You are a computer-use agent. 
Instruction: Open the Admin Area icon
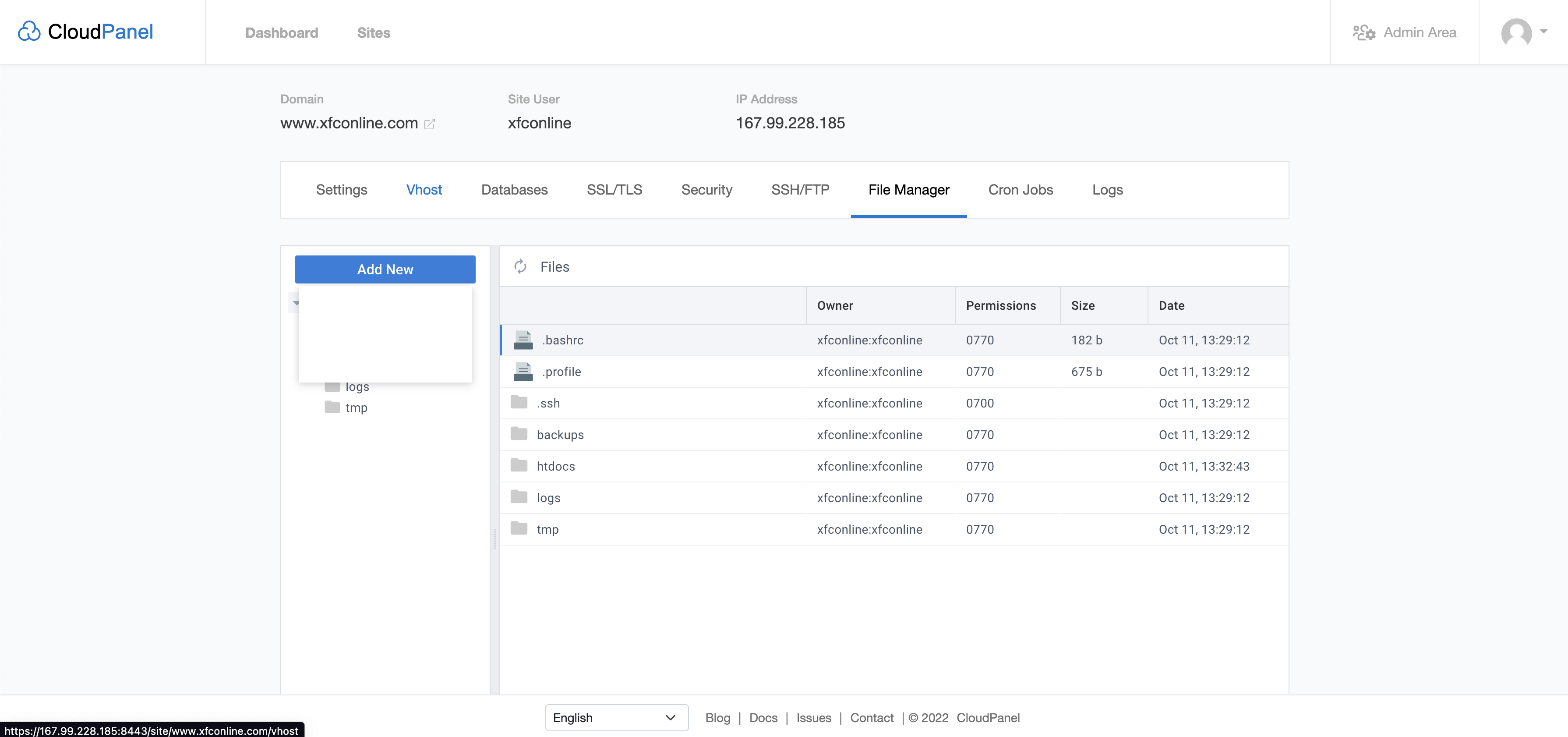[1365, 32]
